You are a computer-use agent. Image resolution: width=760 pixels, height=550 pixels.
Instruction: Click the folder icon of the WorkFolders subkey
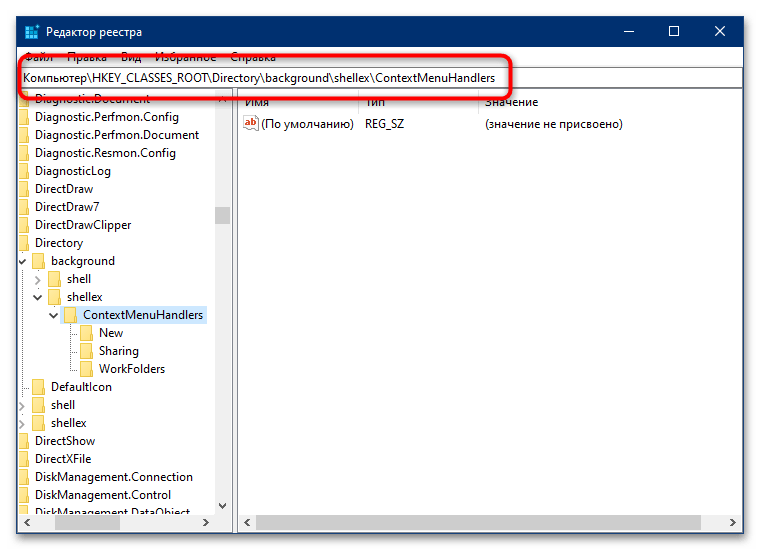click(x=86, y=369)
